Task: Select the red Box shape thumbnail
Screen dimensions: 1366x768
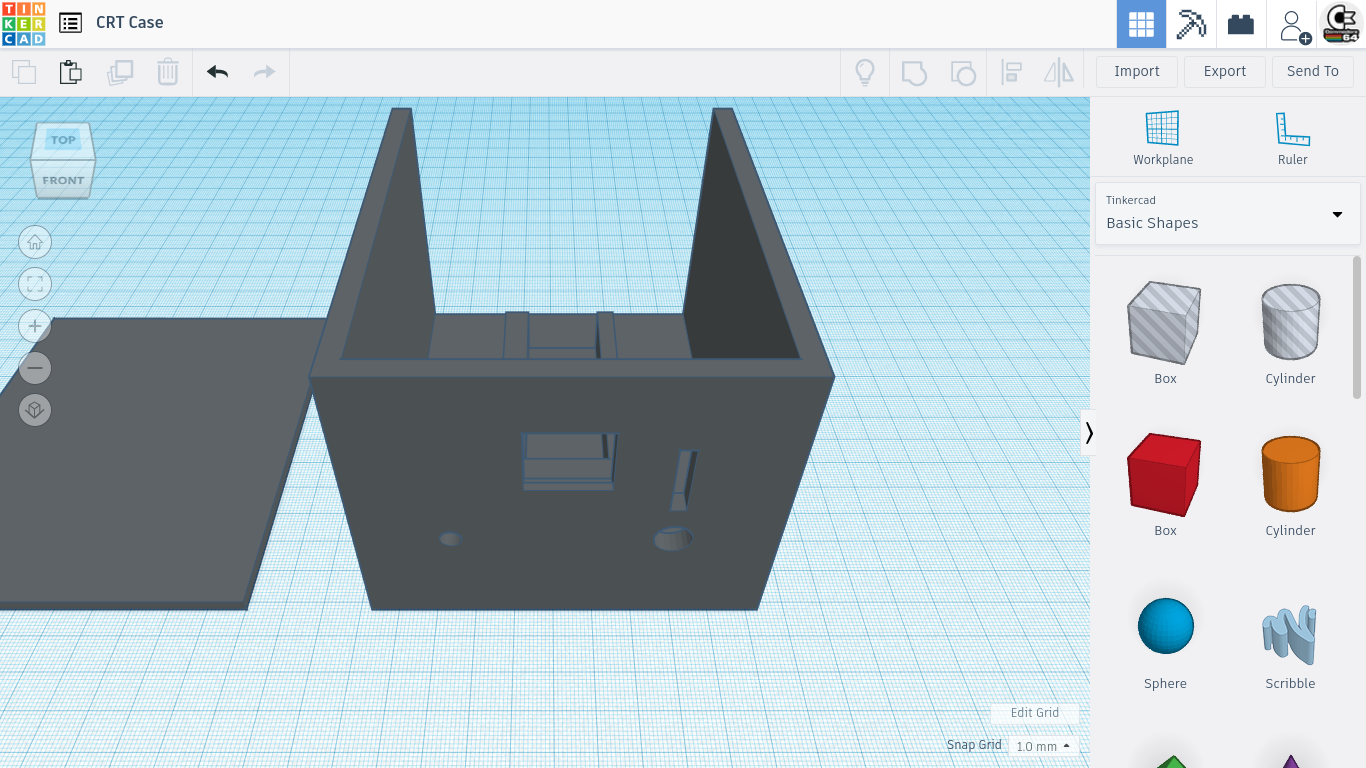Action: click(x=1163, y=474)
